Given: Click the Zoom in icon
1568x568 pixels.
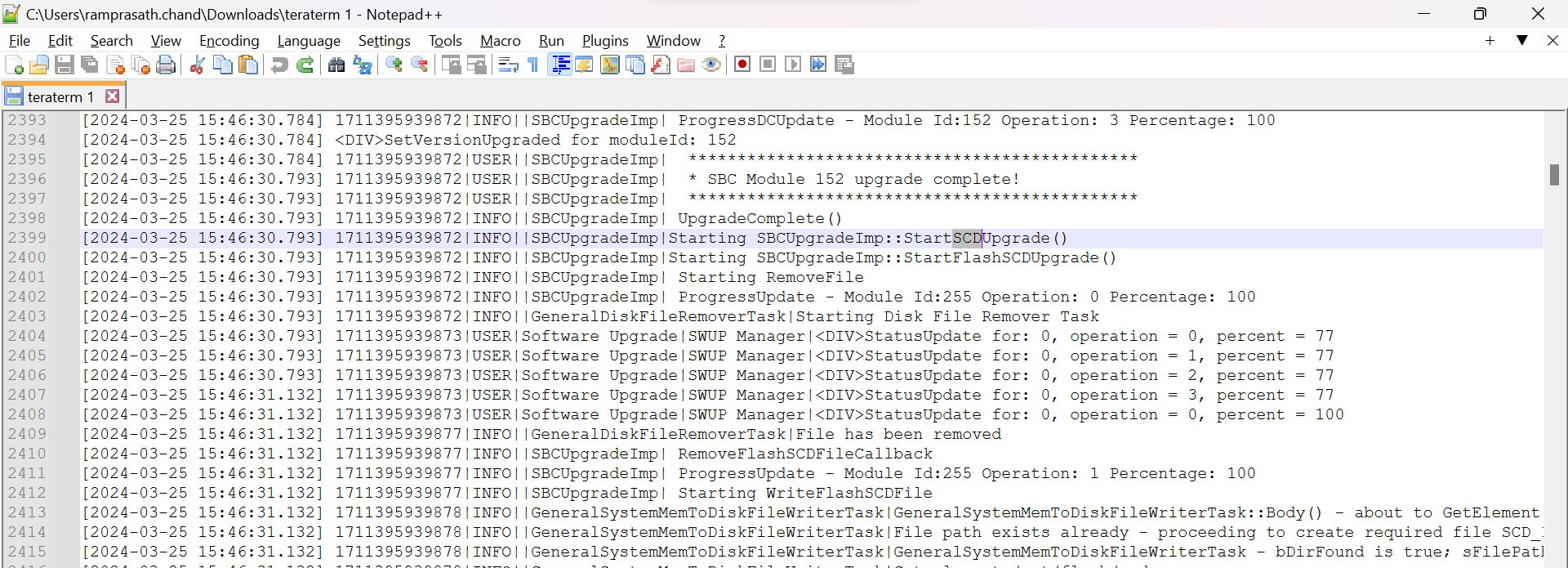Looking at the screenshot, I should pyautogui.click(x=394, y=65).
